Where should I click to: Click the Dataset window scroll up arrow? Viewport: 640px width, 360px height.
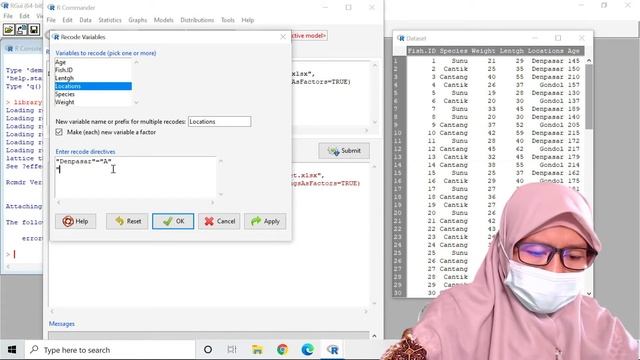click(589, 61)
